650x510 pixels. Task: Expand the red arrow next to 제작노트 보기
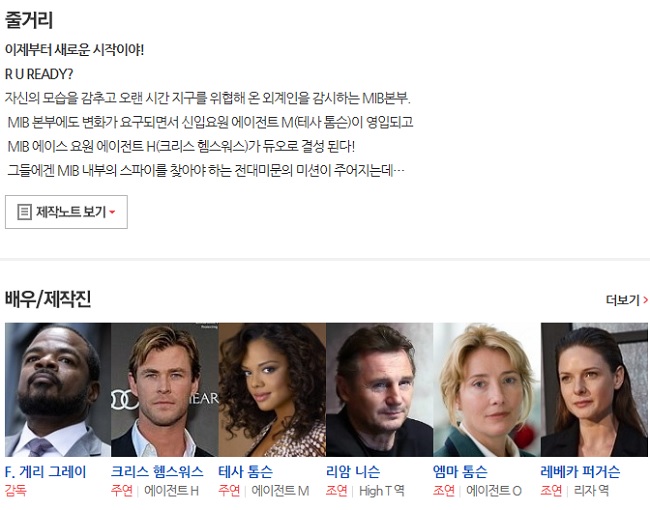coord(112,212)
